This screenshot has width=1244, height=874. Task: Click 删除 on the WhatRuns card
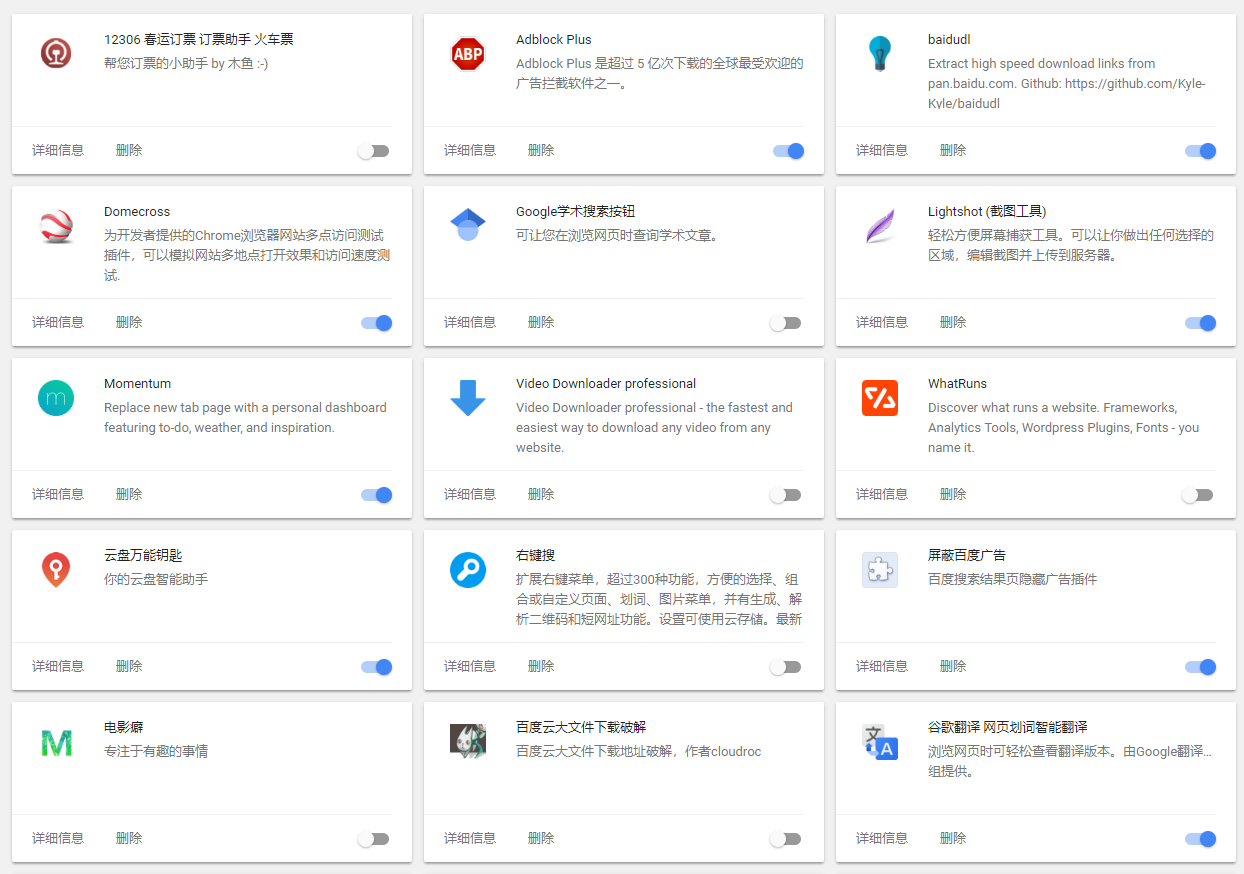(x=953, y=494)
